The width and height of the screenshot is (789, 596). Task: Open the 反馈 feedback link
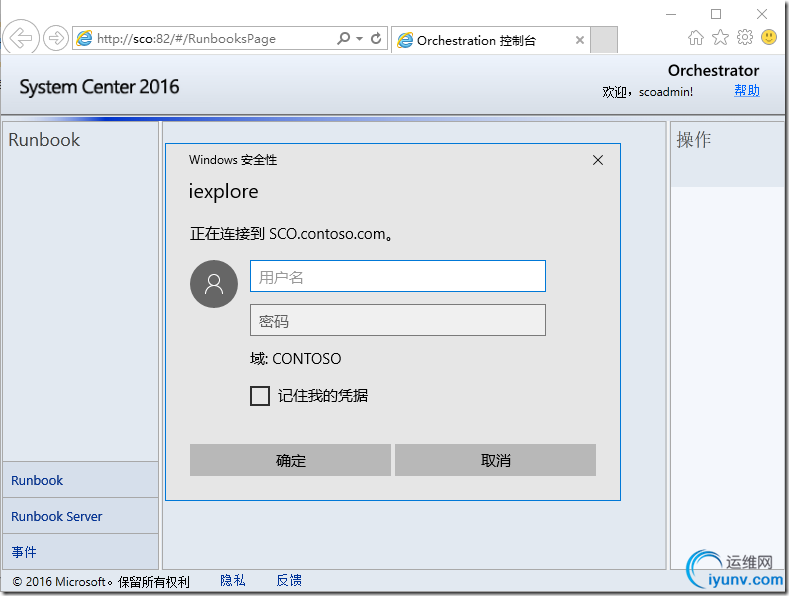pos(289,581)
